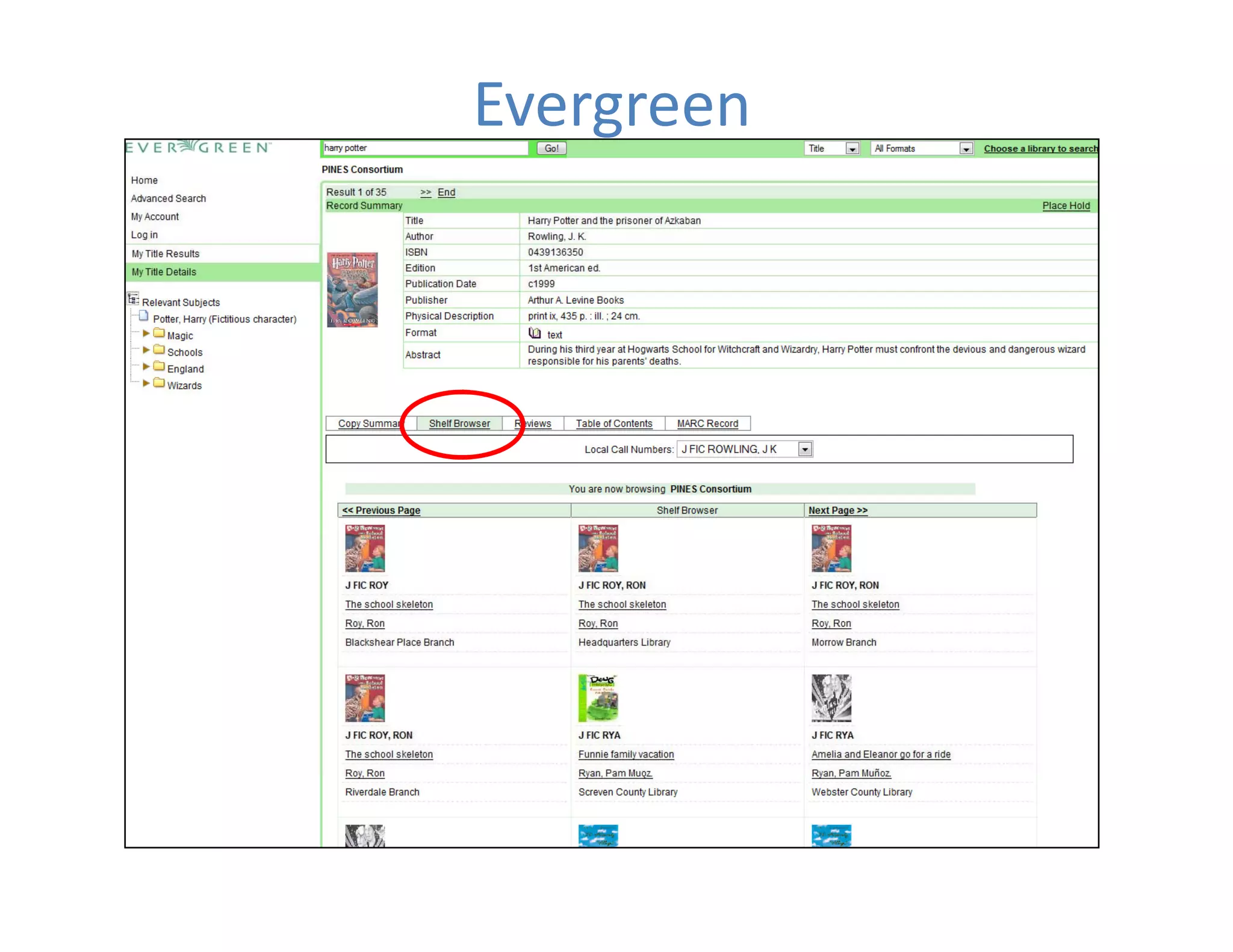Open the MARC Record tab
1233x952 pixels.
tap(707, 424)
